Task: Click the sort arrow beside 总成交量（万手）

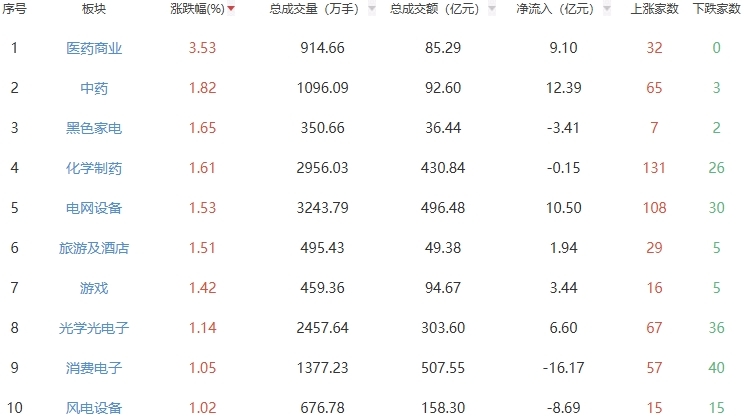Action: pyautogui.click(x=372, y=9)
